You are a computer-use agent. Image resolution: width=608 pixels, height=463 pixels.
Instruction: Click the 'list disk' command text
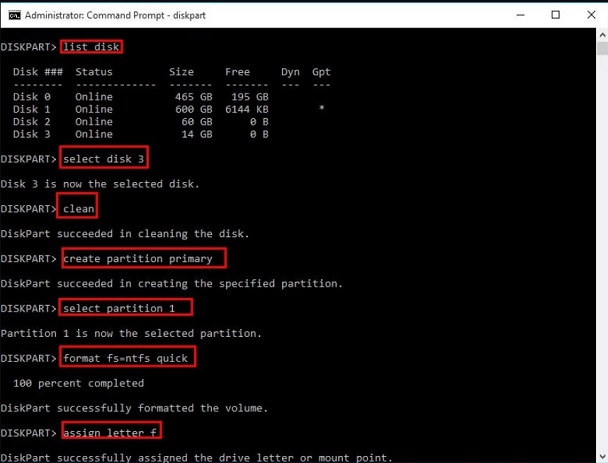click(91, 47)
